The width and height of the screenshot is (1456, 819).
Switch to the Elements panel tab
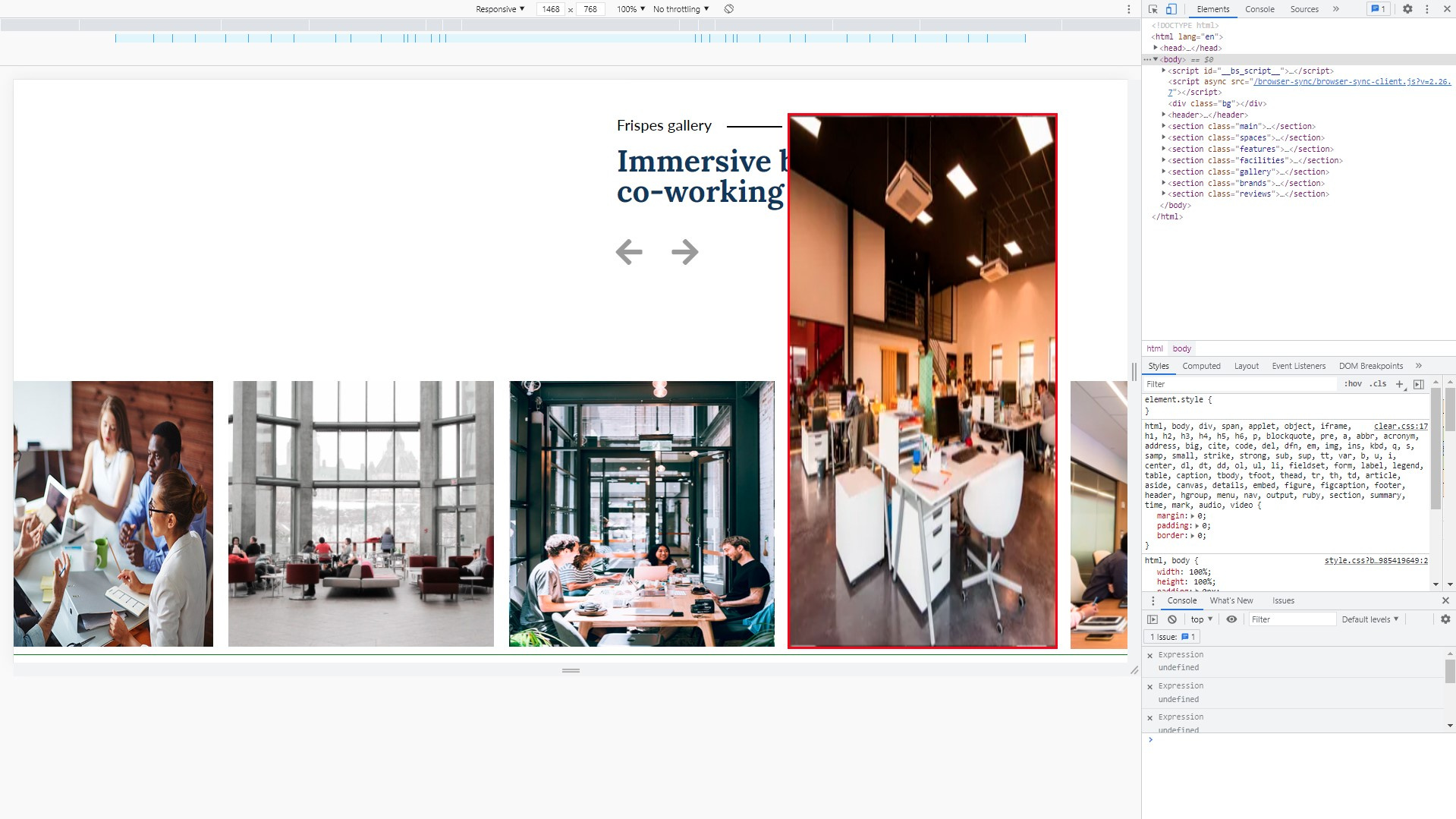click(1212, 9)
